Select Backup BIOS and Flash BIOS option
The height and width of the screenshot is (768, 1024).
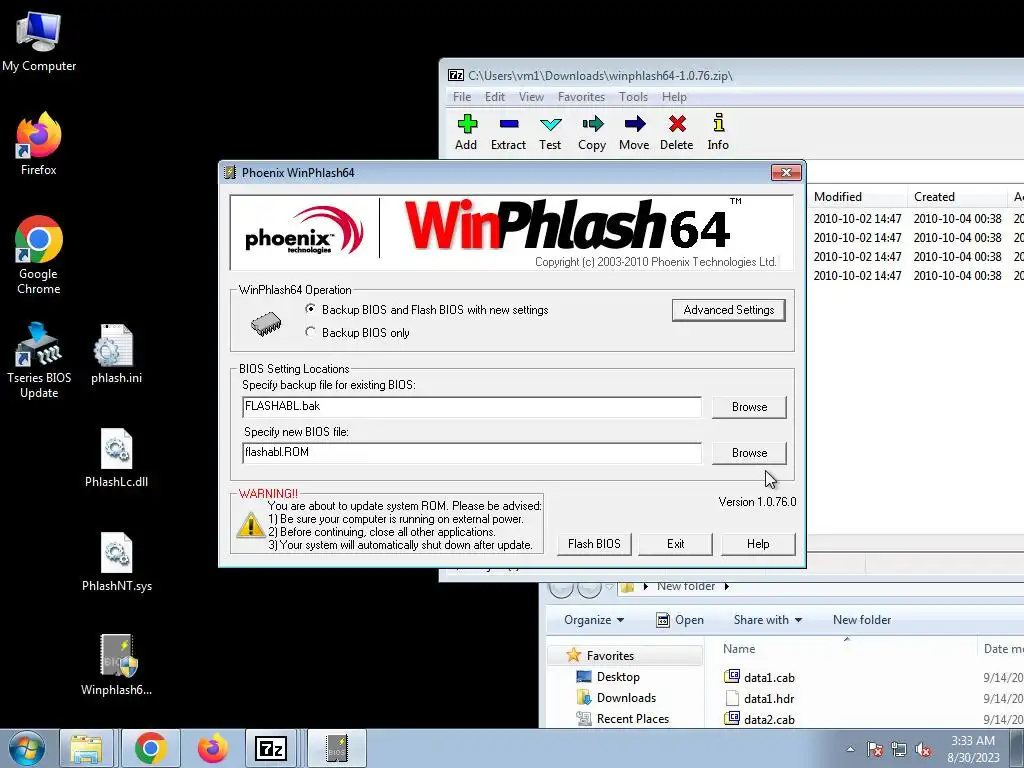coord(427,310)
